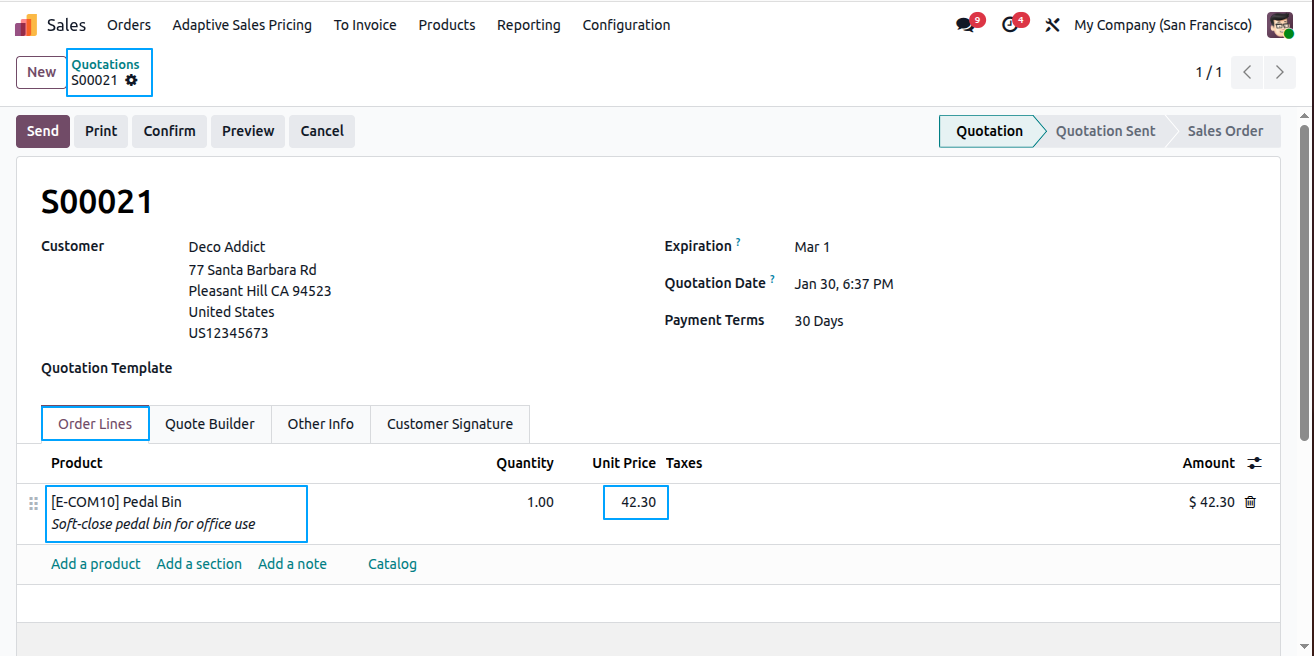Click the Send button
The image size is (1314, 656).
[43, 131]
